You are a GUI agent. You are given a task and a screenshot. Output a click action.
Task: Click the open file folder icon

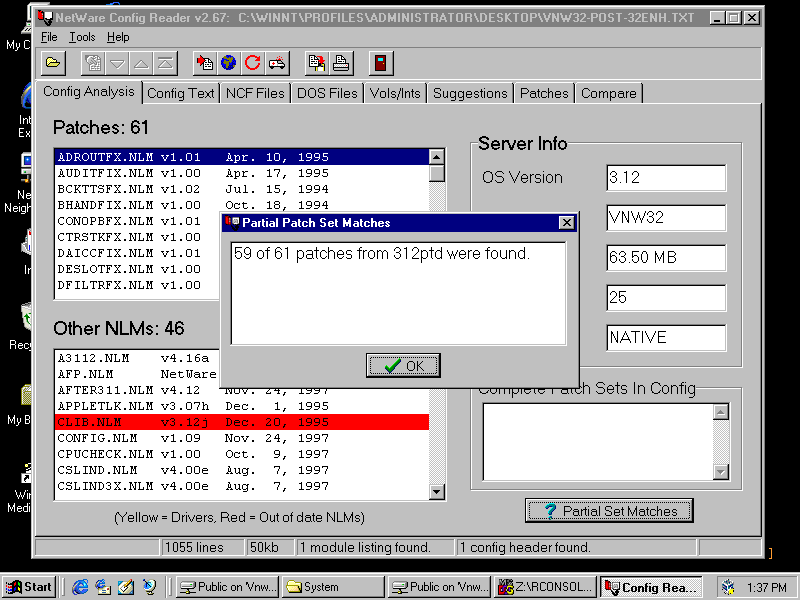click(x=53, y=63)
